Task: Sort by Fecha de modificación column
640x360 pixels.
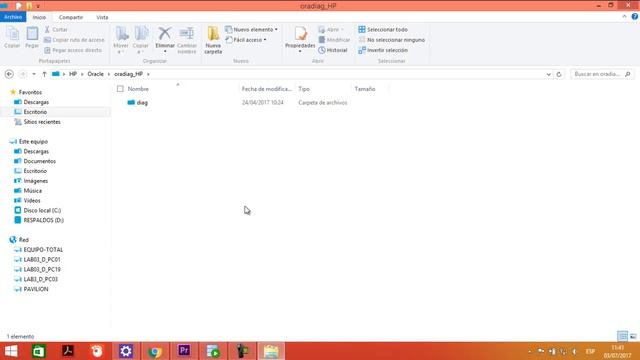Action: pyautogui.click(x=267, y=89)
